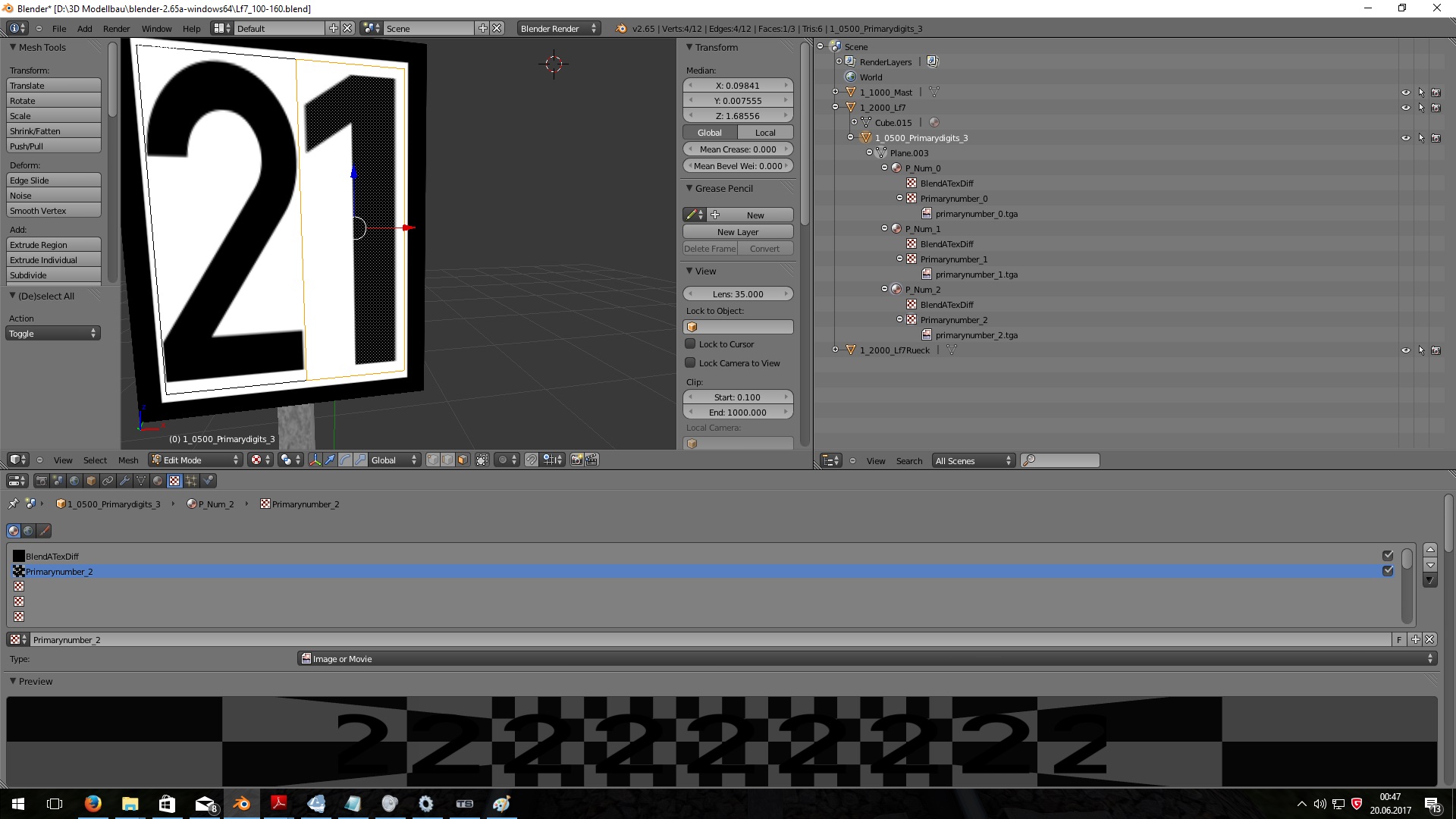Select the Render properties camera icon
Viewport: 1456px width, 819px height.
coord(42,481)
